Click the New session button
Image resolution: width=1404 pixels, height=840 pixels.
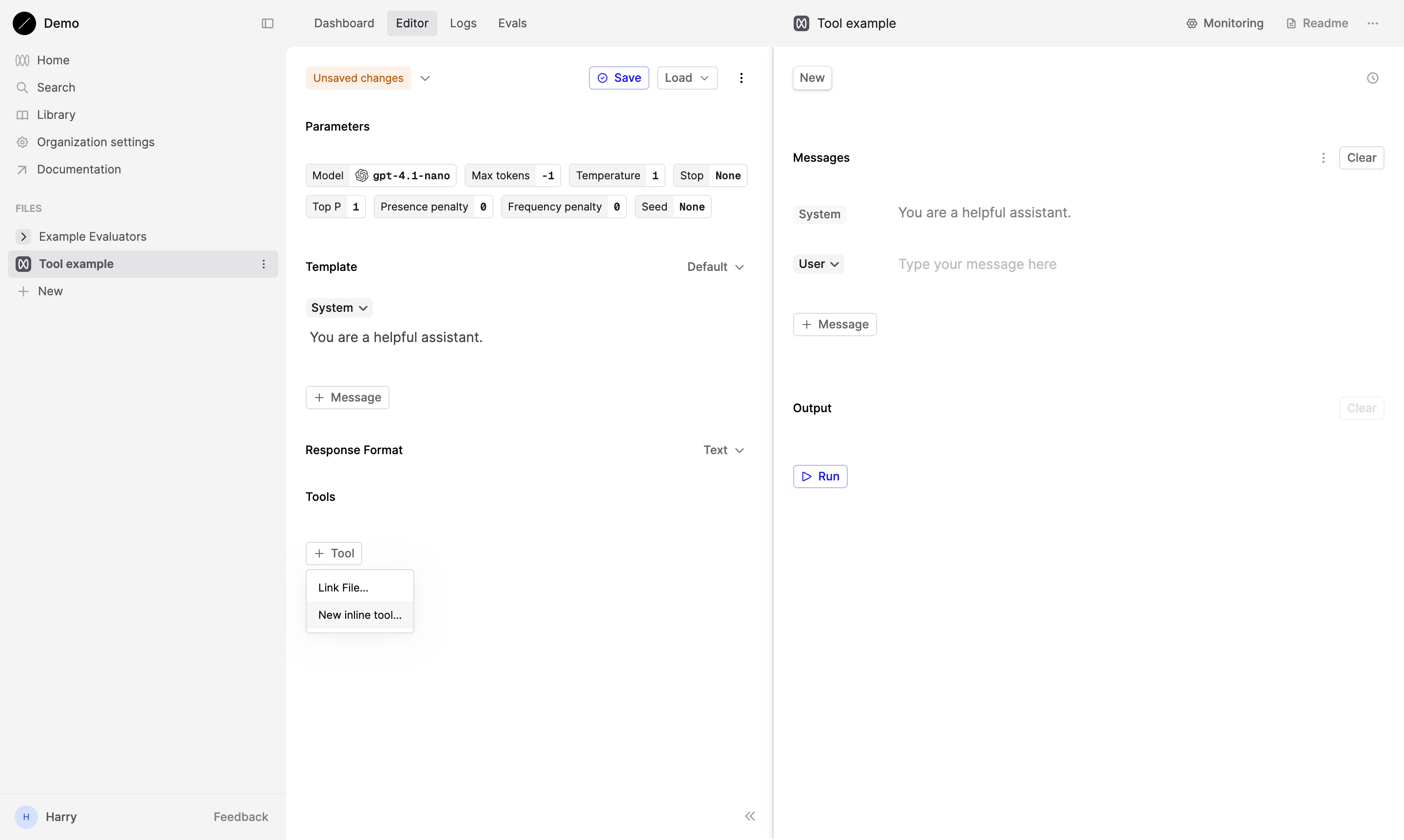[x=812, y=77]
